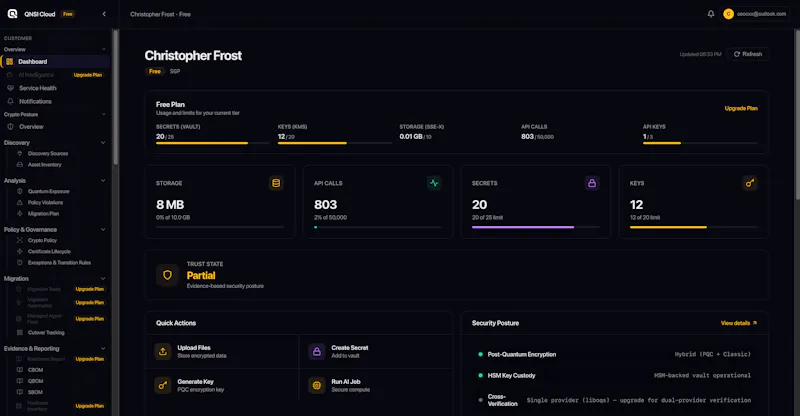Click the QBOM book icon
Image resolution: width=800 pixels, height=416 pixels.
point(20,381)
